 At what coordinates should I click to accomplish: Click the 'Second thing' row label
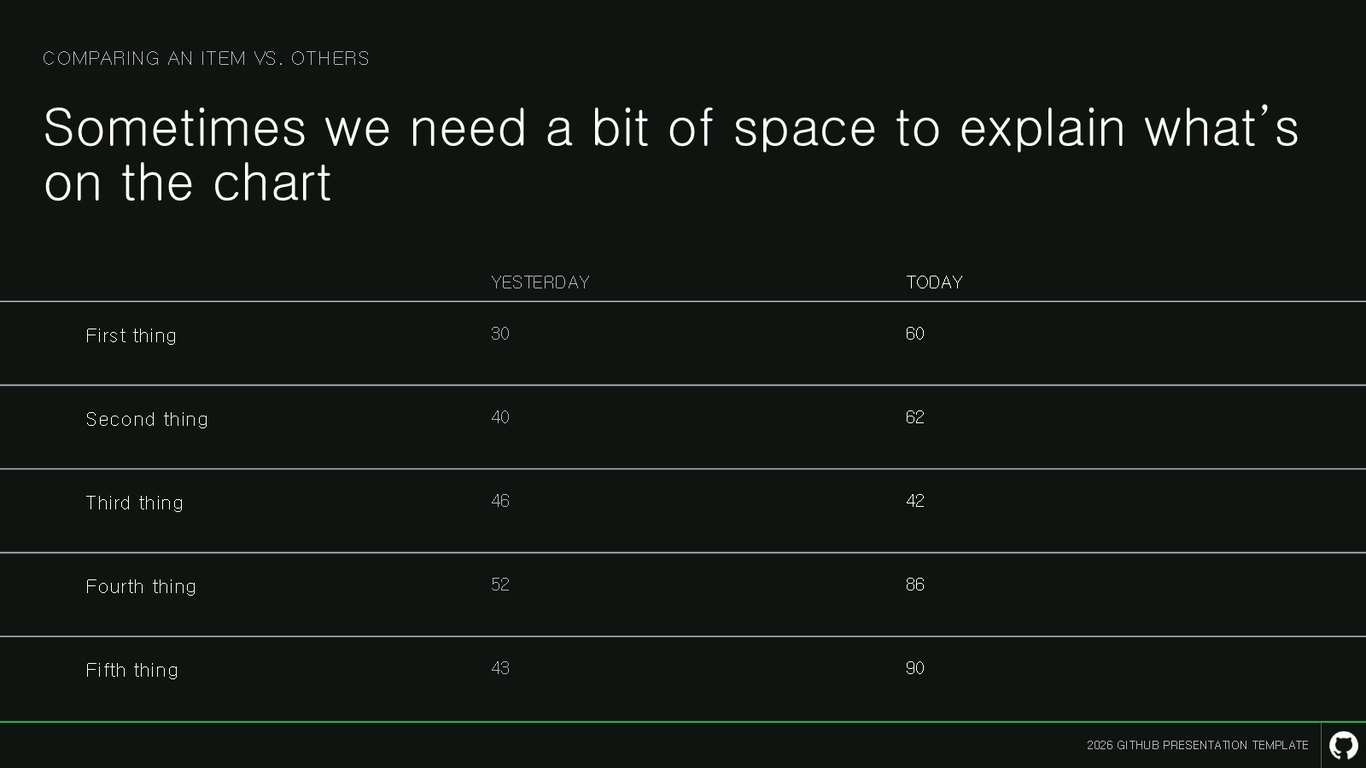[147, 419]
